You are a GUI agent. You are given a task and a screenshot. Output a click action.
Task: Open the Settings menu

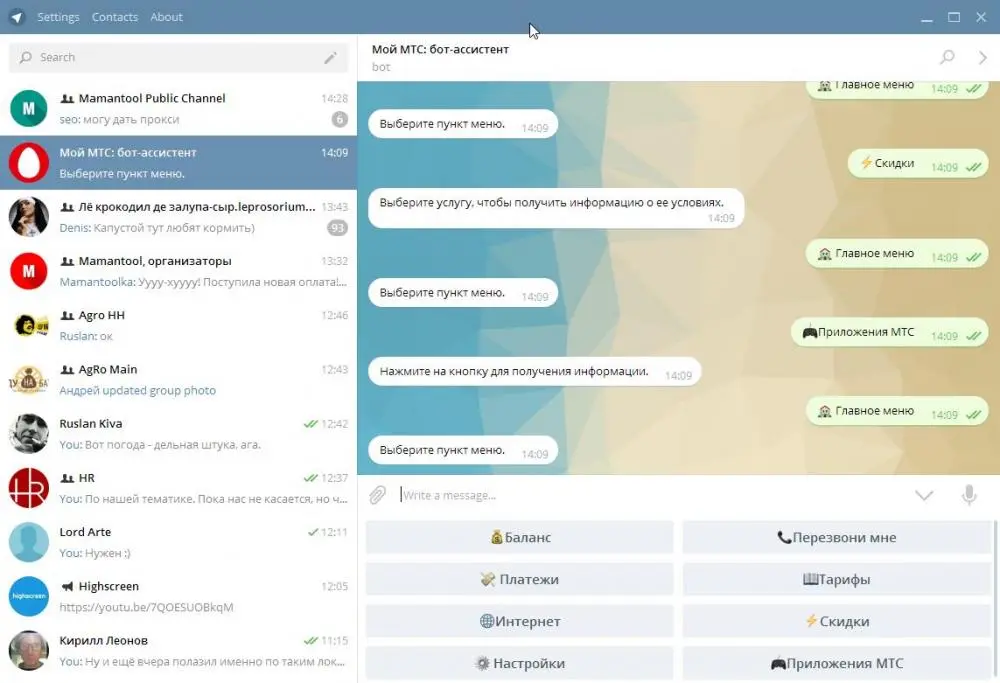click(58, 17)
